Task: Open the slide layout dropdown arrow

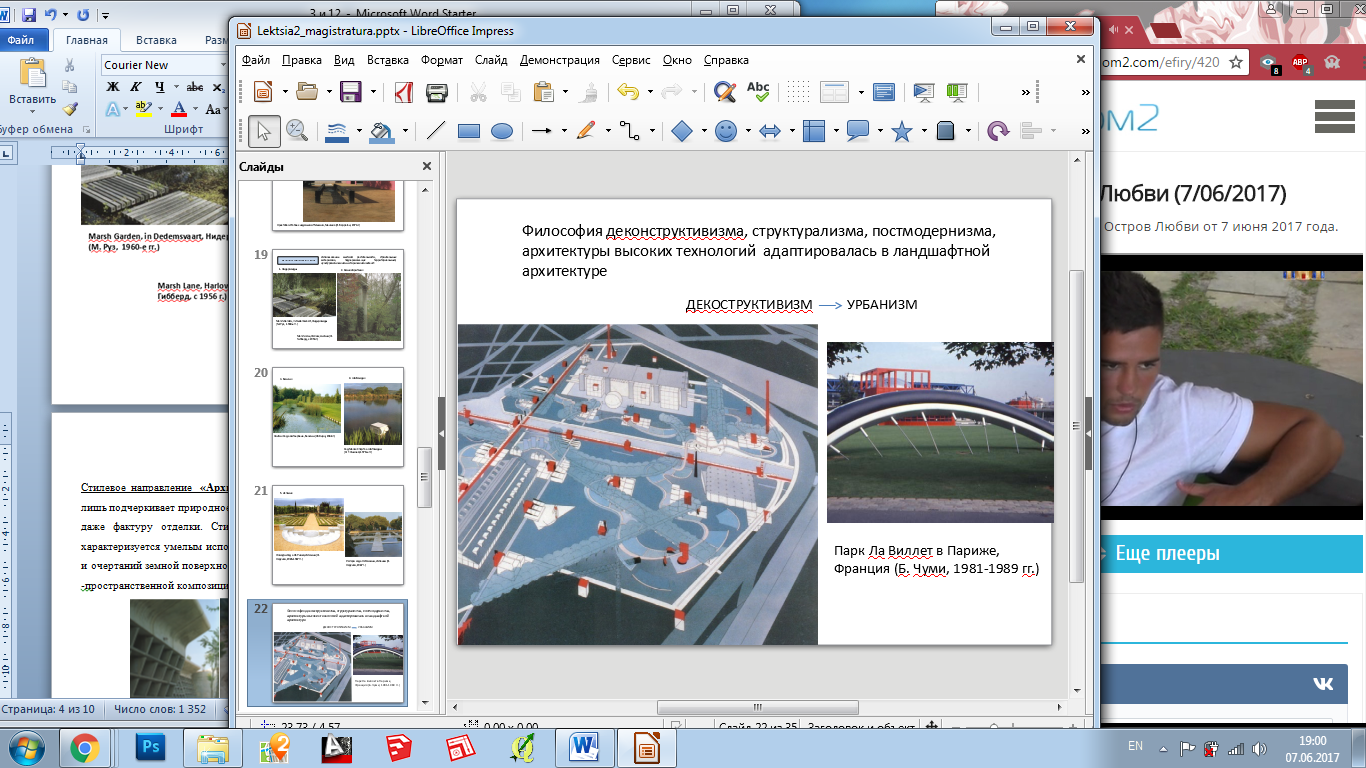Action: pyautogui.click(x=861, y=92)
